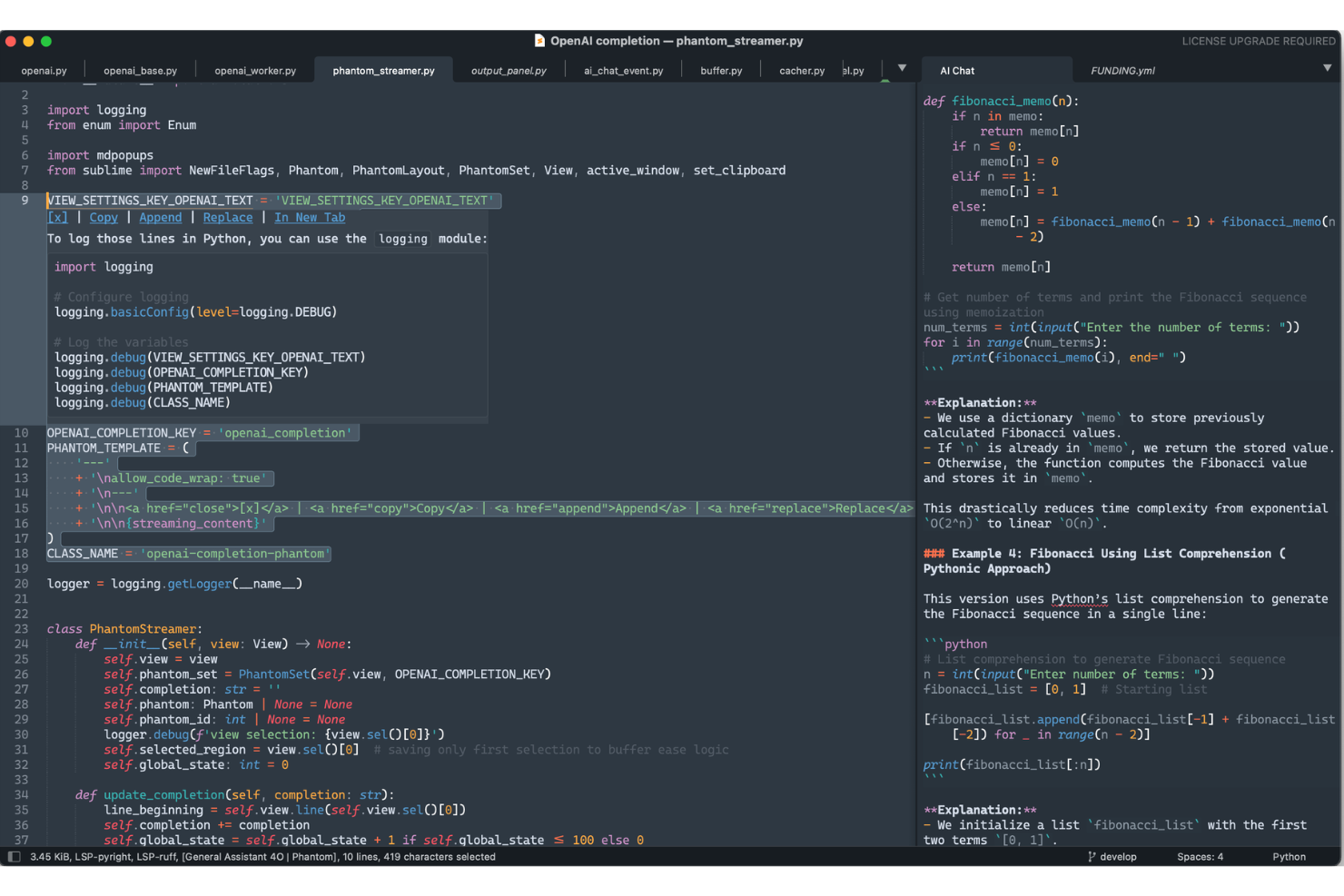Switch to the openai_base.py tab
The width and height of the screenshot is (1344, 896).
pos(140,70)
